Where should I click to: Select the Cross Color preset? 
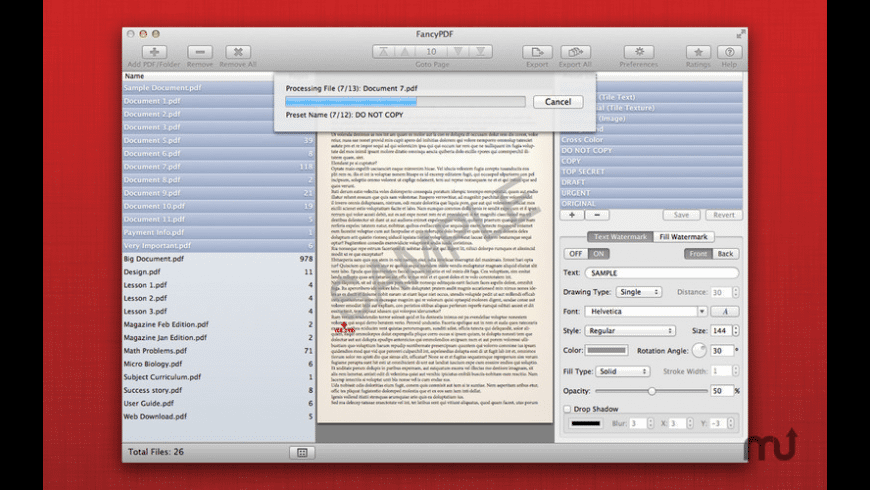[x=651, y=140]
